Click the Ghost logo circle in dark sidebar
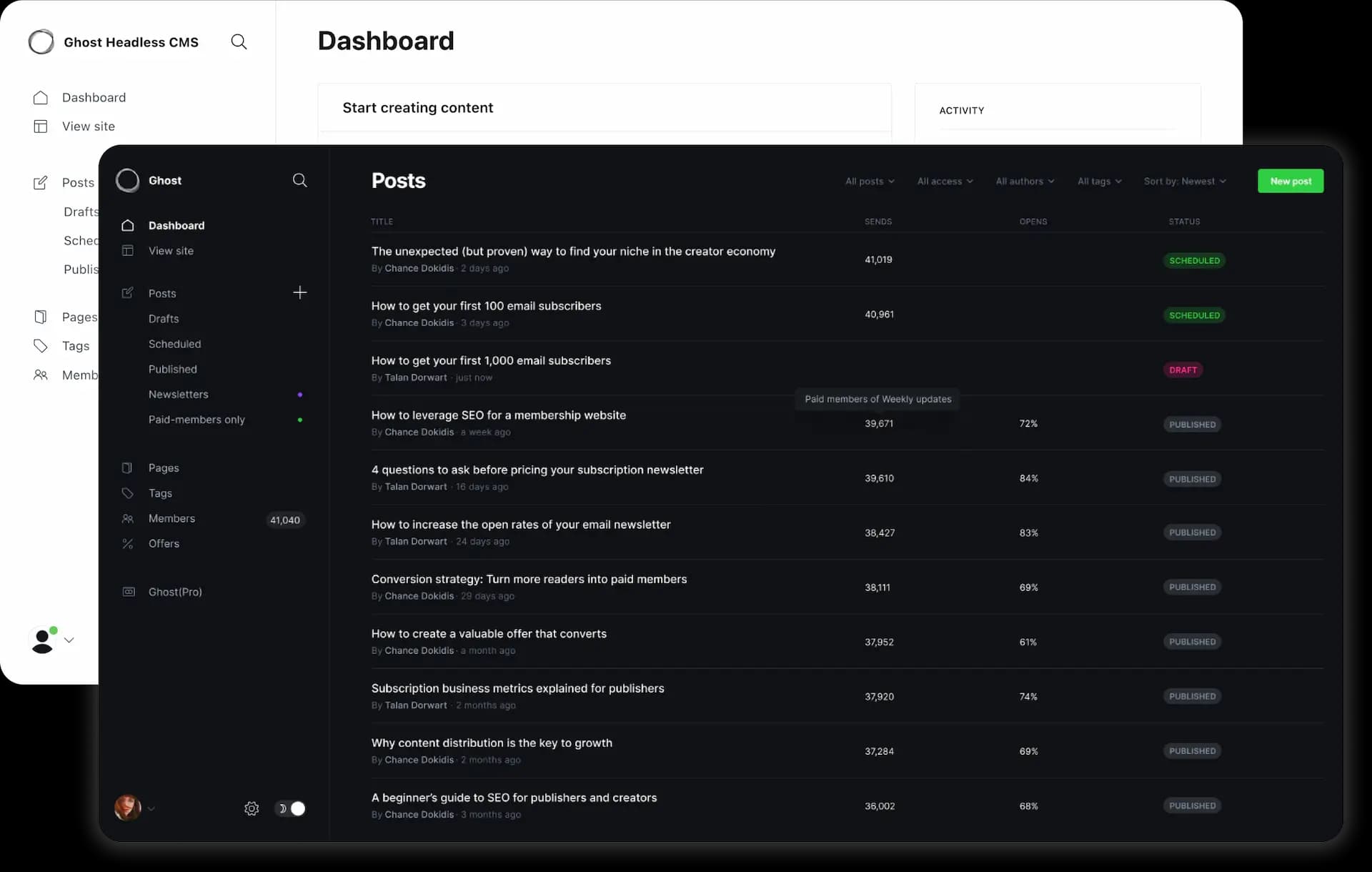This screenshot has width=1372, height=872. coord(128,180)
